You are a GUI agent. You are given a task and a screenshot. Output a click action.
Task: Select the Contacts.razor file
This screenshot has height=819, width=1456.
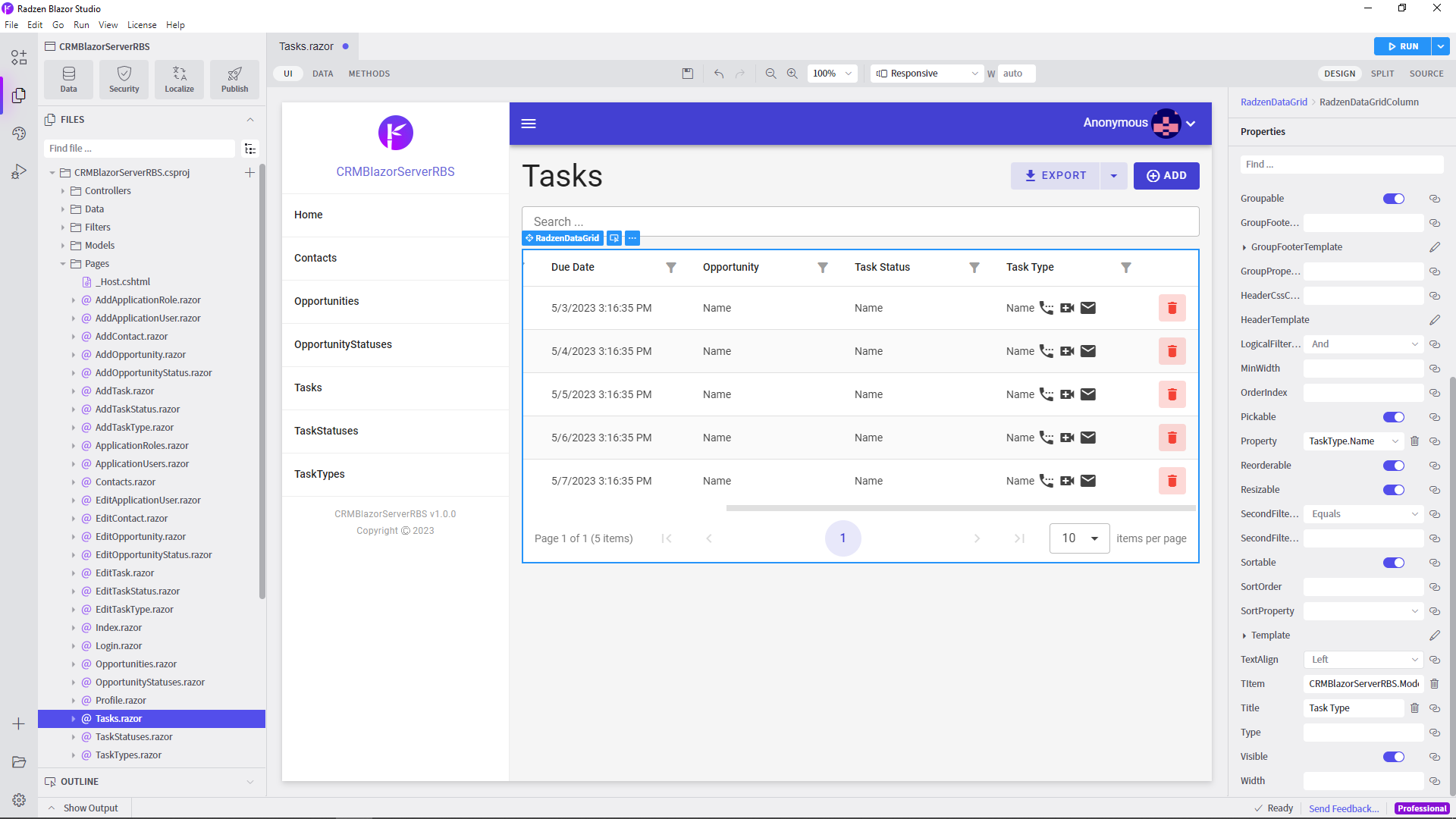[125, 482]
